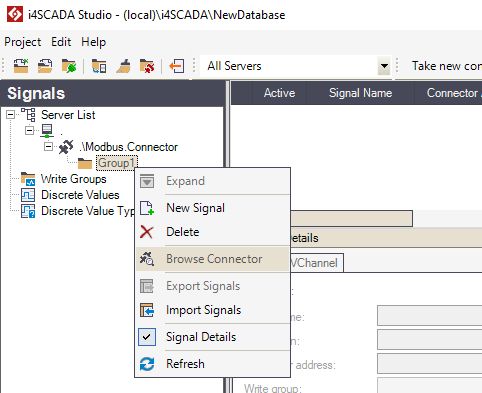Click the open project folder toolbar icon
The image size is (482, 393).
point(45,66)
